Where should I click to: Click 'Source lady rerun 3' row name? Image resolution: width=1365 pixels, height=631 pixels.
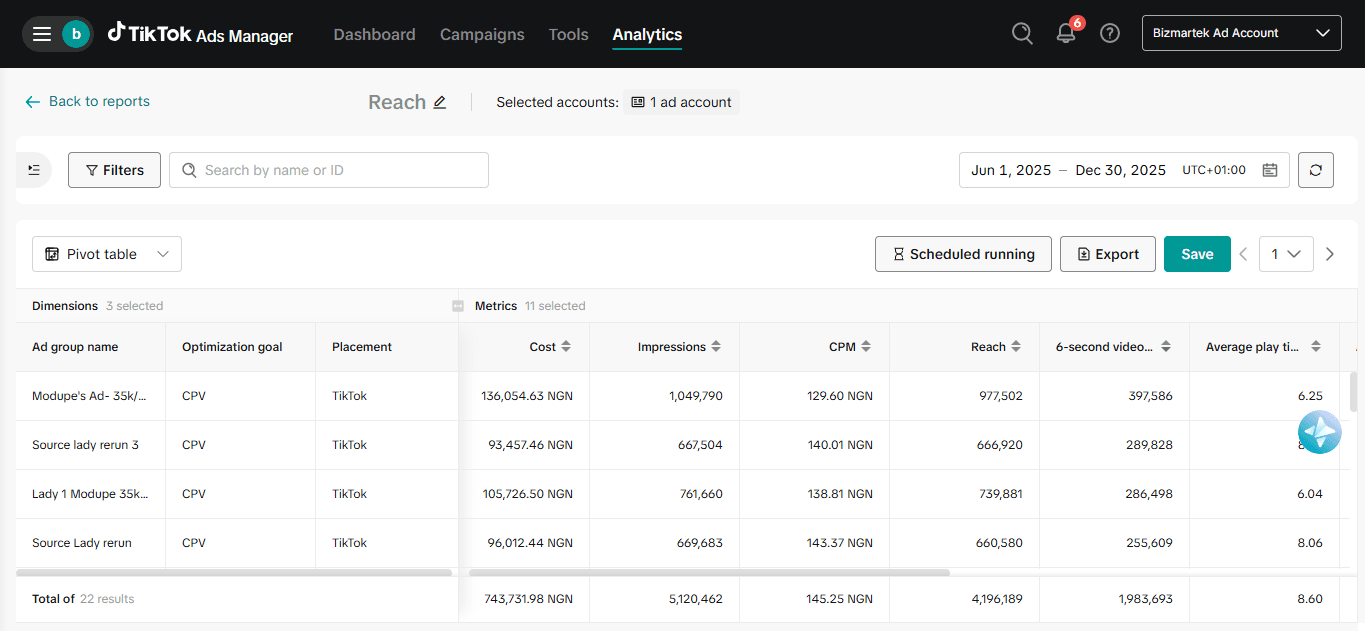[85, 445]
